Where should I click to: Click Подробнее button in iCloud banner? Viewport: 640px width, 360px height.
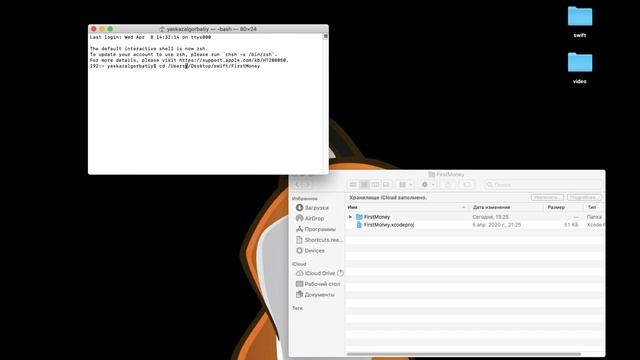coord(584,198)
